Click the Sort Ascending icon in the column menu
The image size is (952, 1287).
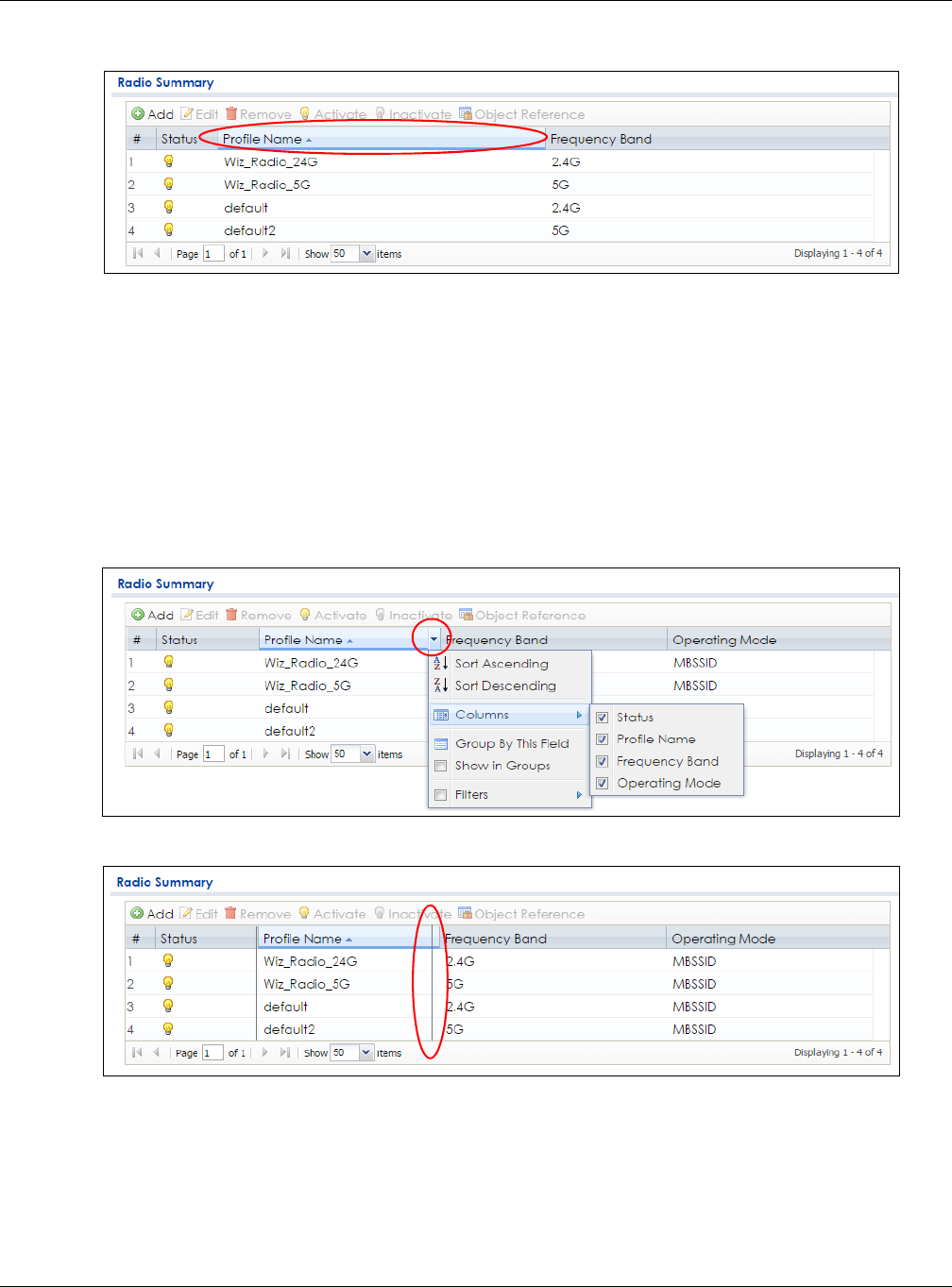(440, 663)
